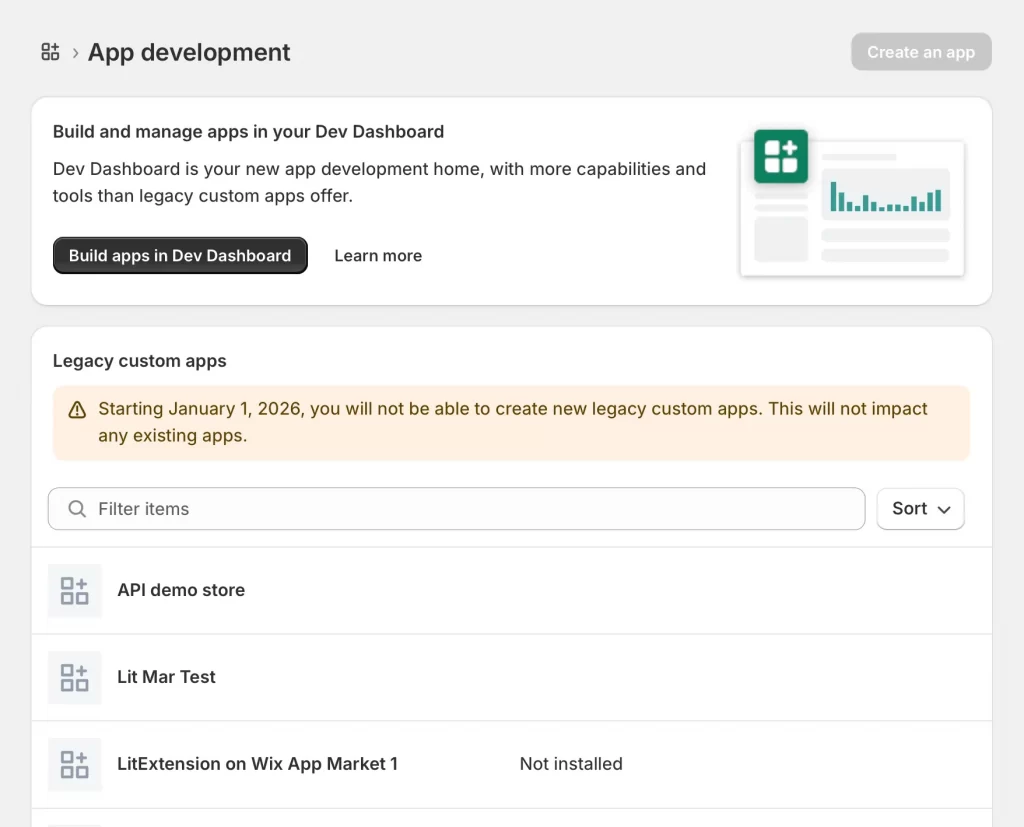The image size is (1024, 827).
Task: Expand sorting options via the Sort chevron
Action: pyautogui.click(x=941, y=509)
